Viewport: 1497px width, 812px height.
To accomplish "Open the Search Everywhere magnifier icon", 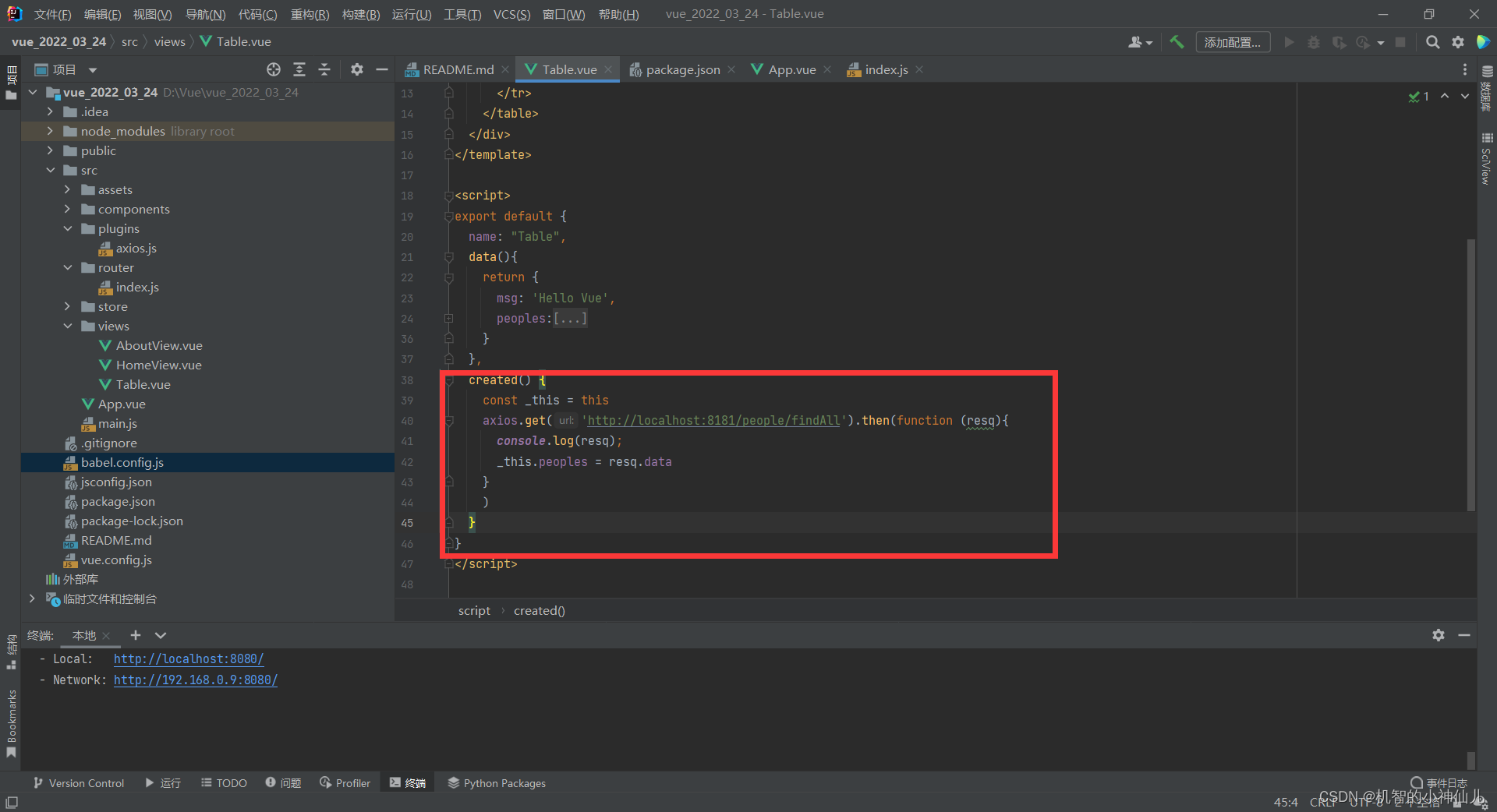I will [1432, 42].
